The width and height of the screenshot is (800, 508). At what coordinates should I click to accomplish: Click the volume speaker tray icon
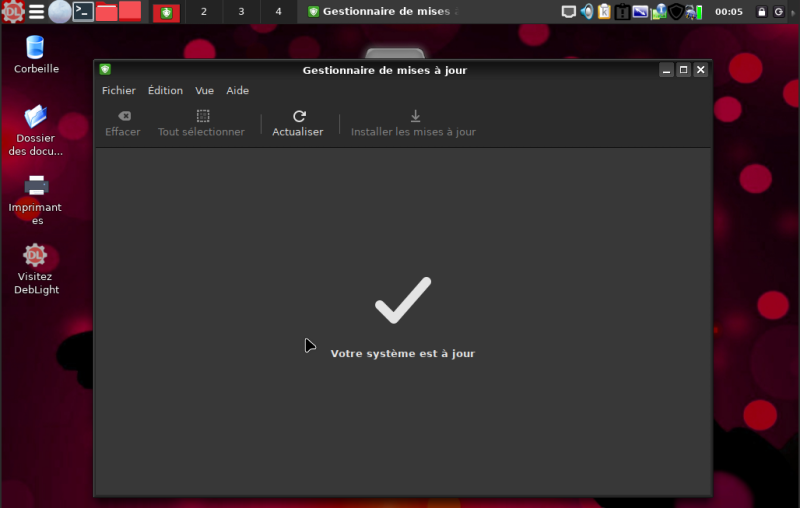click(x=587, y=12)
